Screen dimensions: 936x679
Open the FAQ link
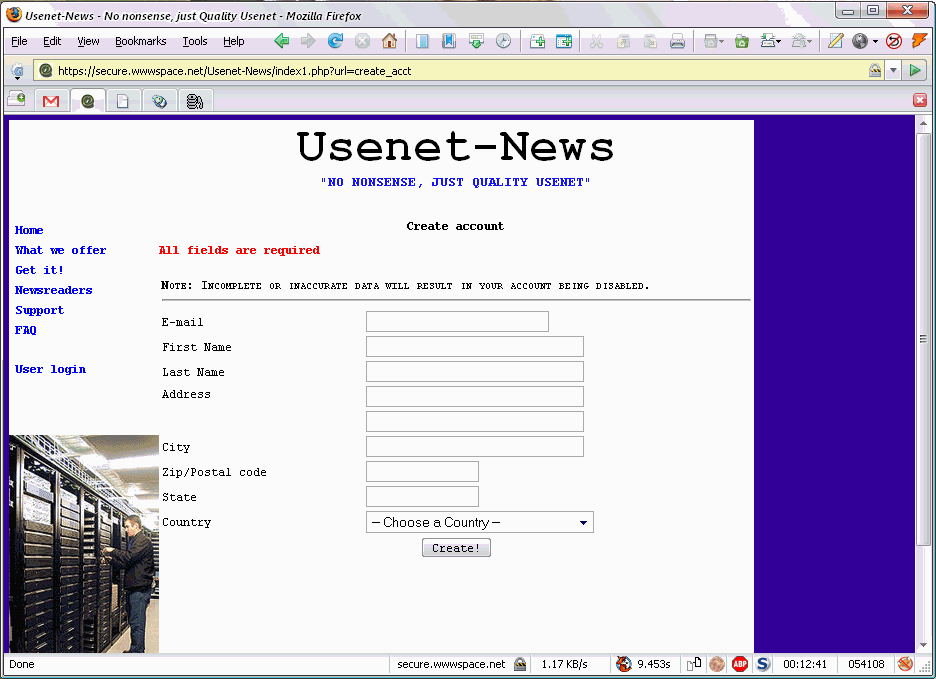coord(26,330)
